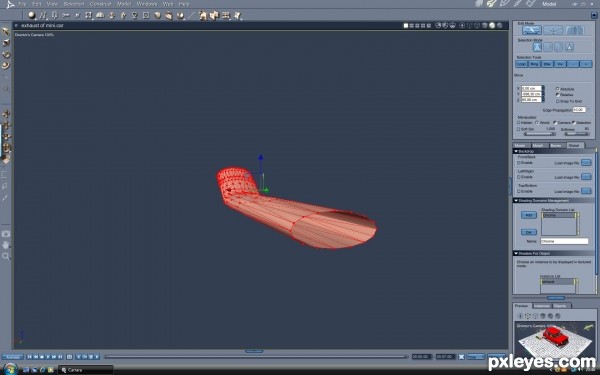Click the straight line tool in top toolbar
The image size is (600, 375).
tap(192, 15)
